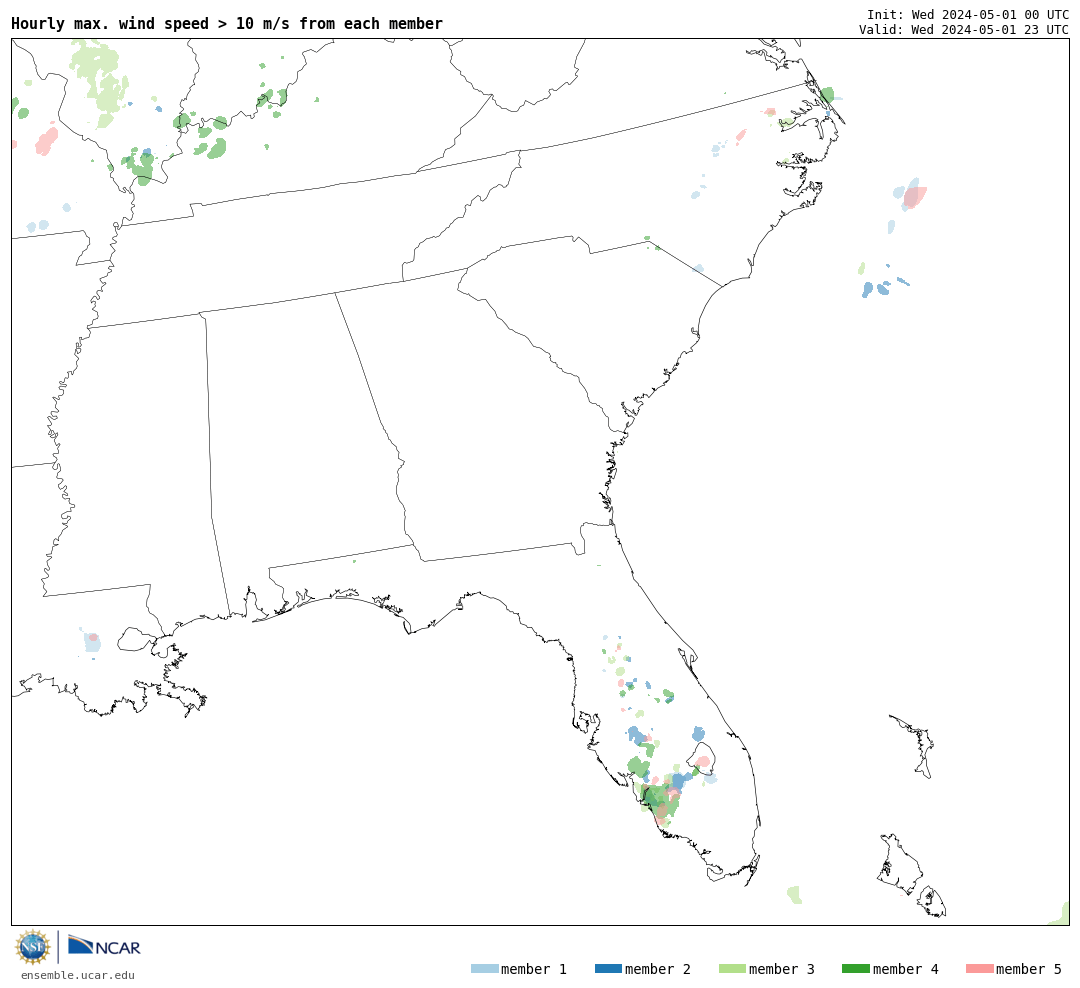
Task: Click the 'Hourly max. wind speed' title
Action: 227,23
